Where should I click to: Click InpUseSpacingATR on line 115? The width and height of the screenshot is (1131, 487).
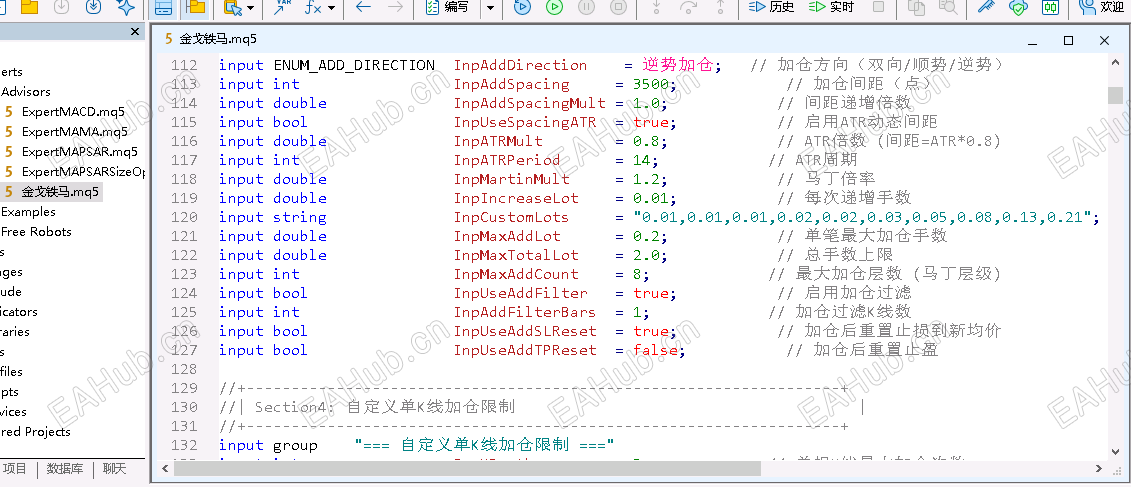pyautogui.click(x=525, y=123)
